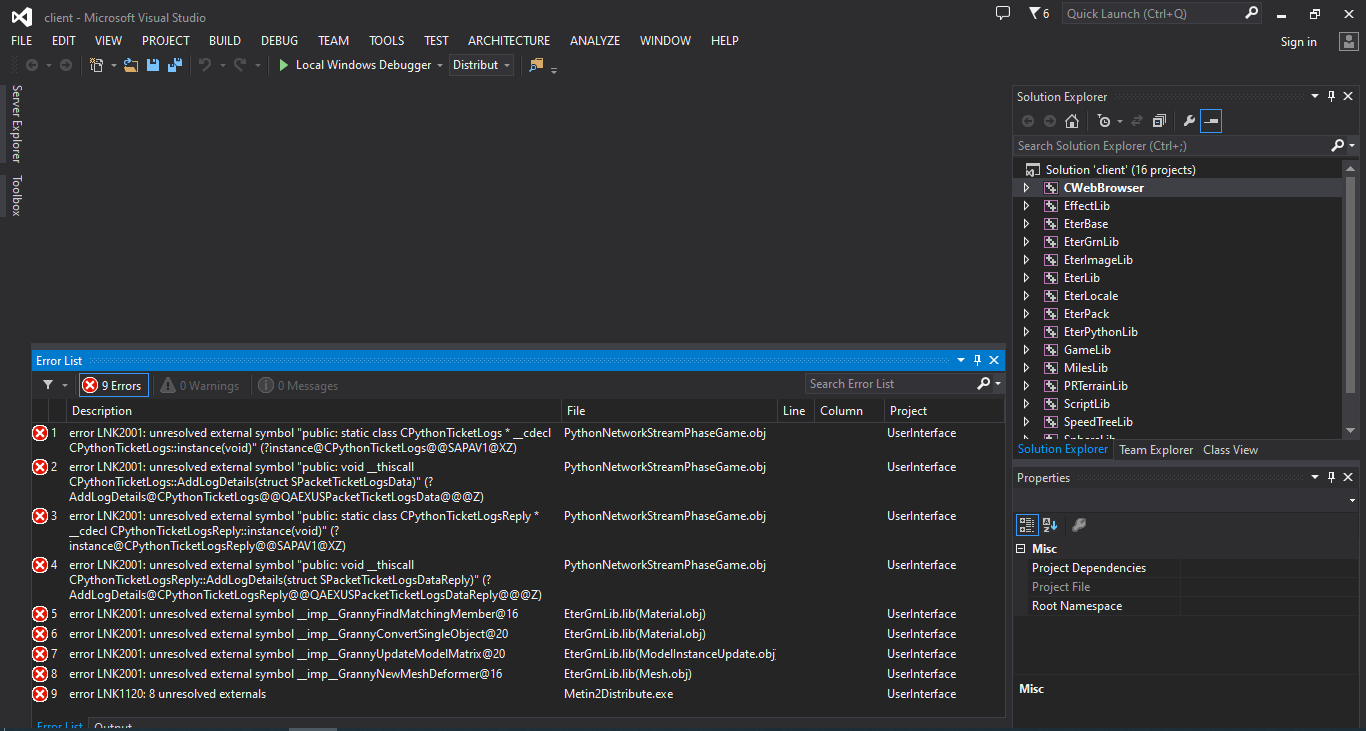Expand the CWebBrowser project node
Image resolution: width=1366 pixels, height=731 pixels.
click(1026, 188)
